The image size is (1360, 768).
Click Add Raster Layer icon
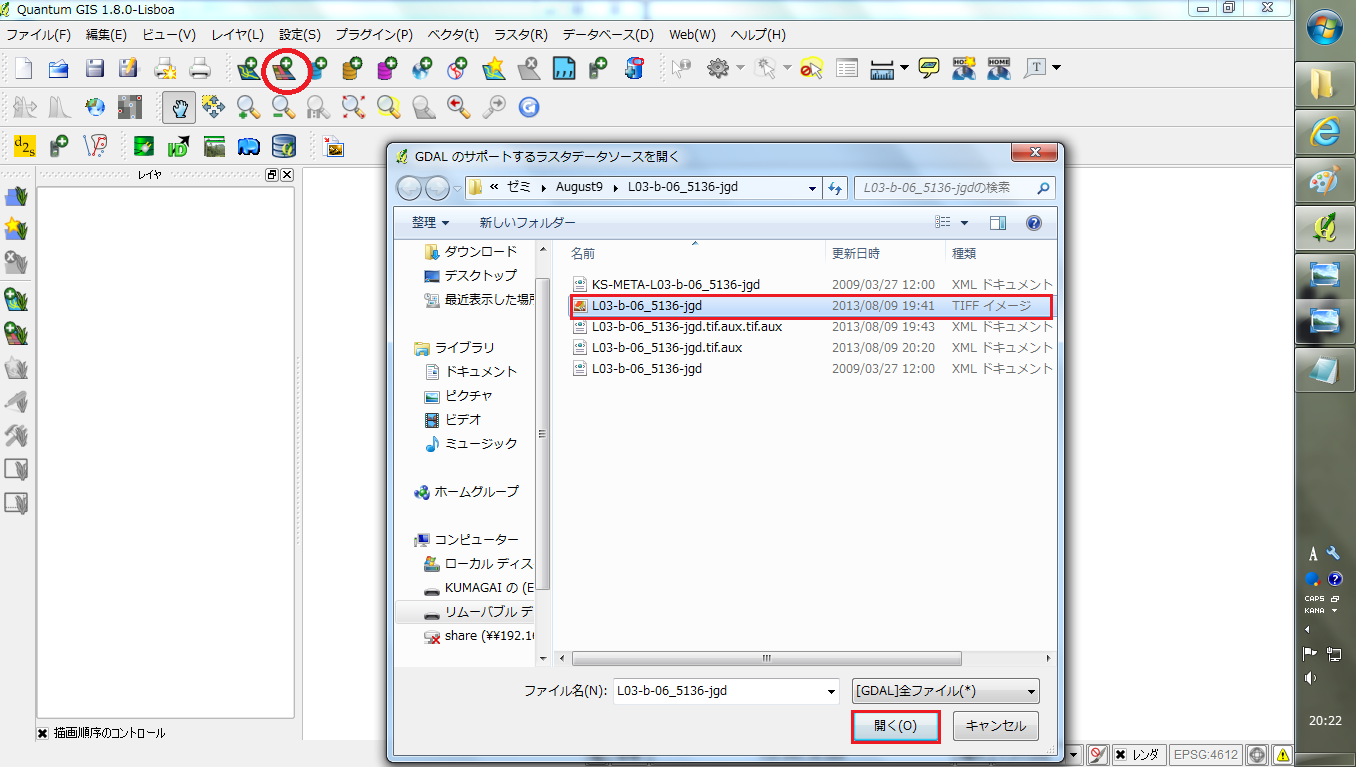pos(284,69)
